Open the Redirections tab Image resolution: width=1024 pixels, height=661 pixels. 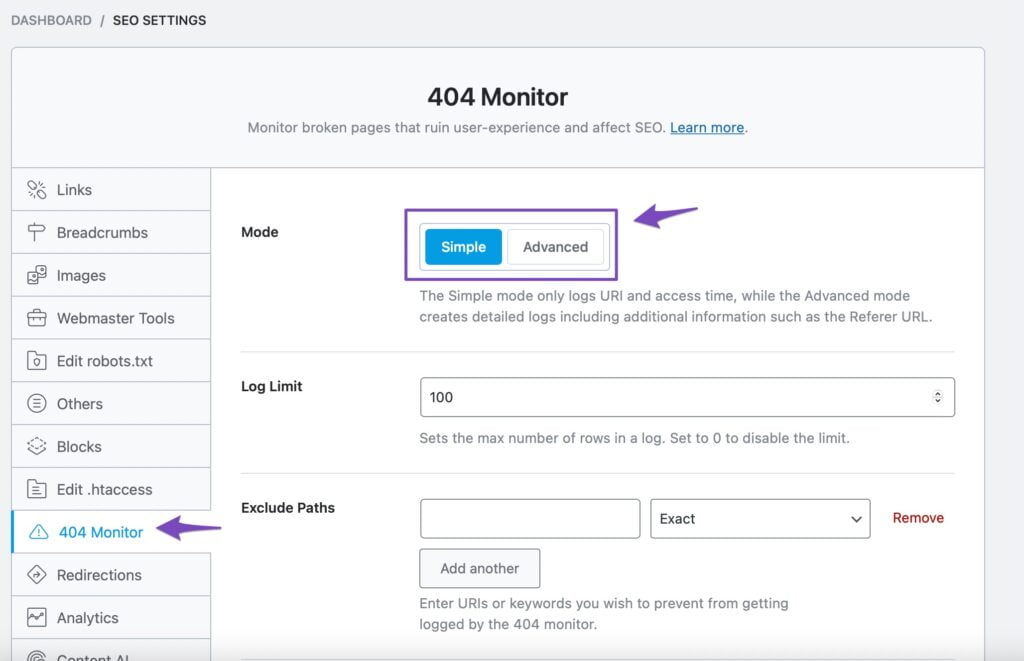coord(111,575)
